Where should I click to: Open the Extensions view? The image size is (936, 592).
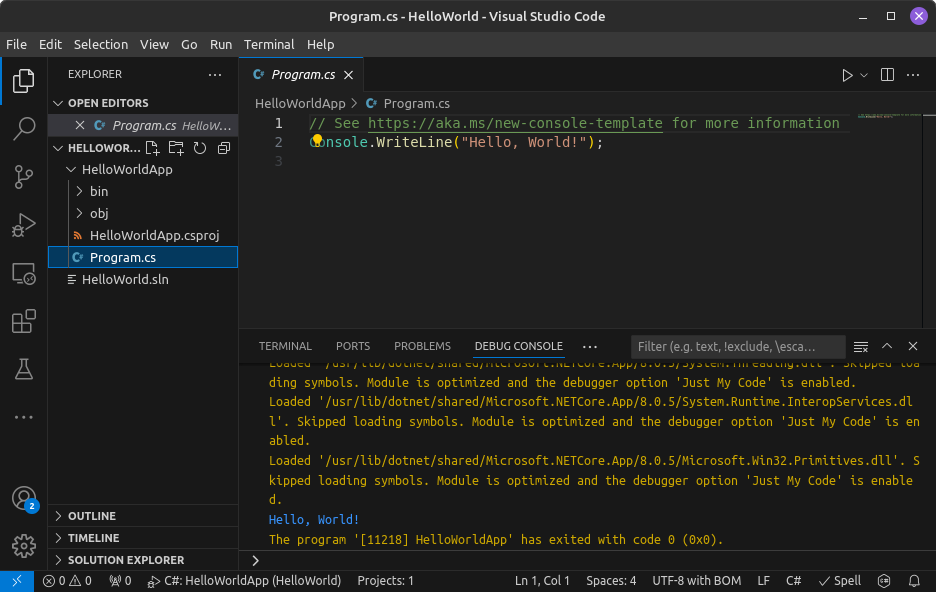pyautogui.click(x=23, y=321)
